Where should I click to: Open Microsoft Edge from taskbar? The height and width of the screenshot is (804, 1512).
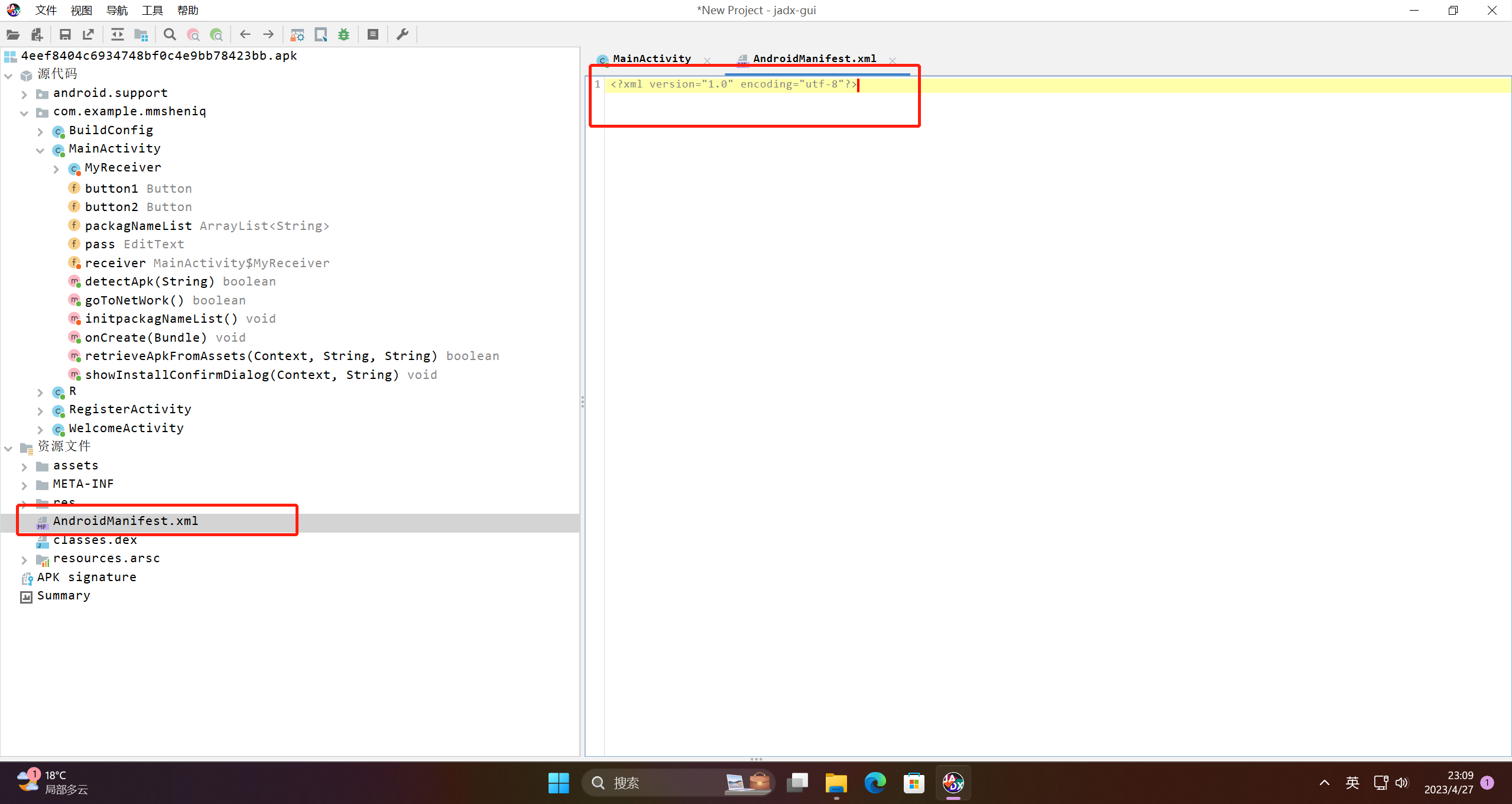click(x=875, y=783)
